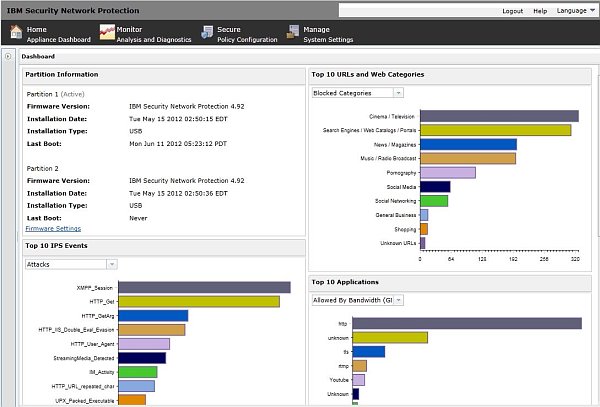Click the Shopping orange bar
The width and height of the screenshot is (600, 407).
tap(424, 229)
